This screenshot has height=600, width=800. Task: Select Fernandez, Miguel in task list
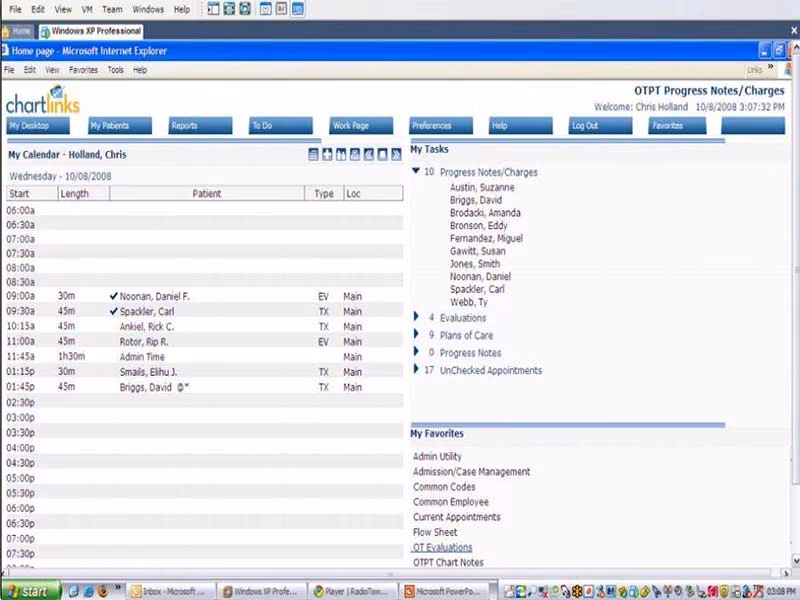[x=486, y=238]
